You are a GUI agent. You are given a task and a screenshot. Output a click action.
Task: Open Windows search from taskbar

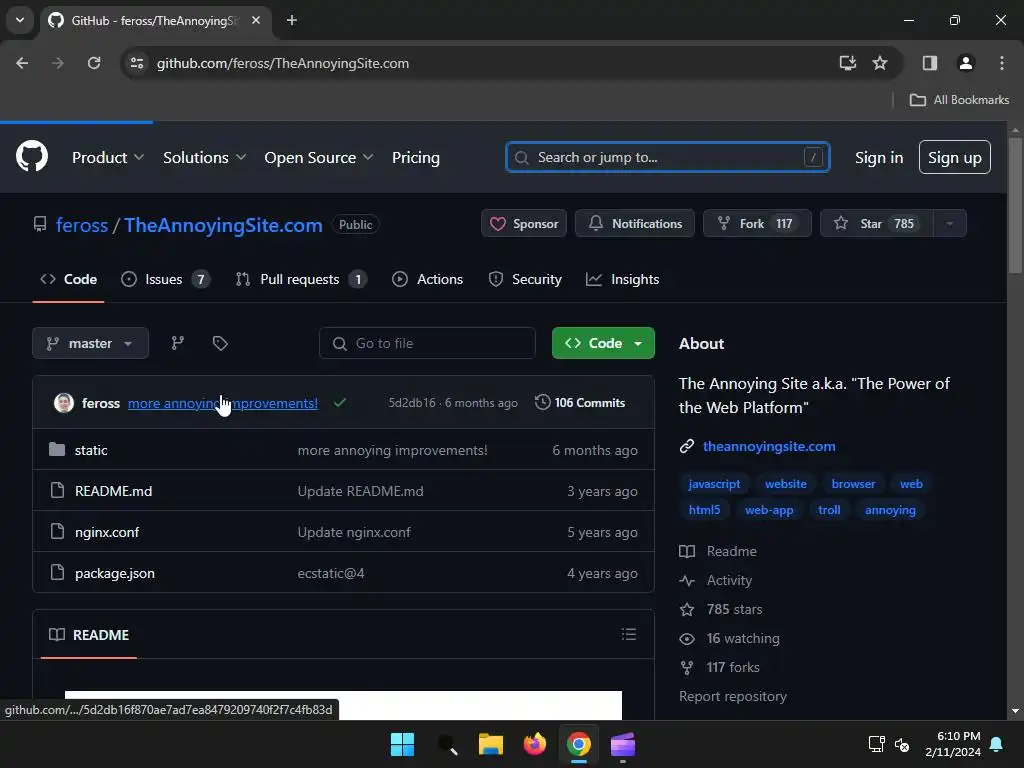pos(447,744)
